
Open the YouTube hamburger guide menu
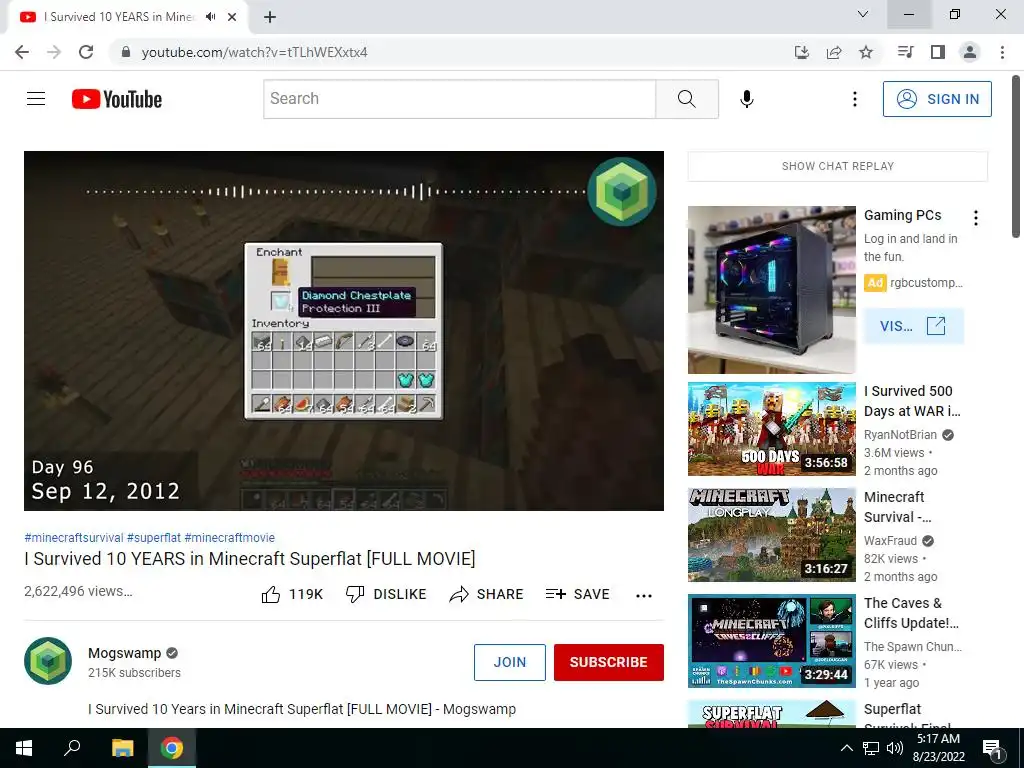(36, 99)
